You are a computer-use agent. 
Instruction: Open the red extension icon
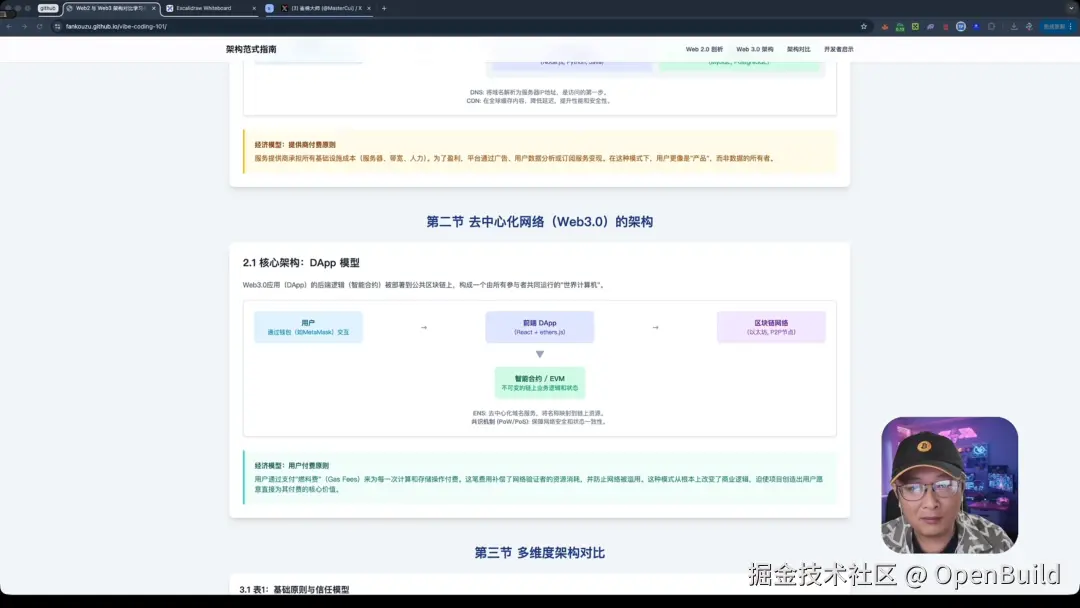pos(946,26)
